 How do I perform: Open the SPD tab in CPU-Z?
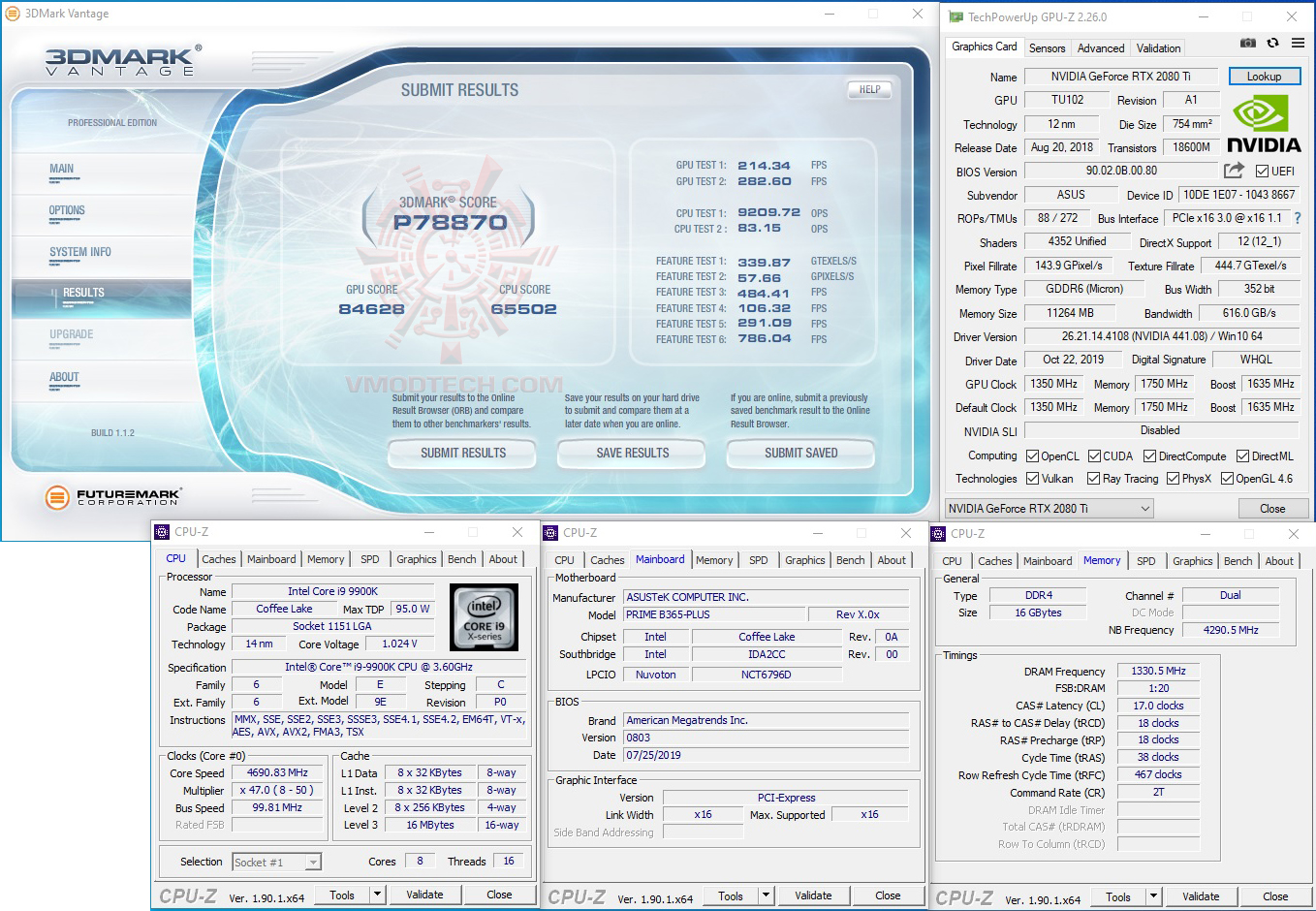[x=369, y=559]
